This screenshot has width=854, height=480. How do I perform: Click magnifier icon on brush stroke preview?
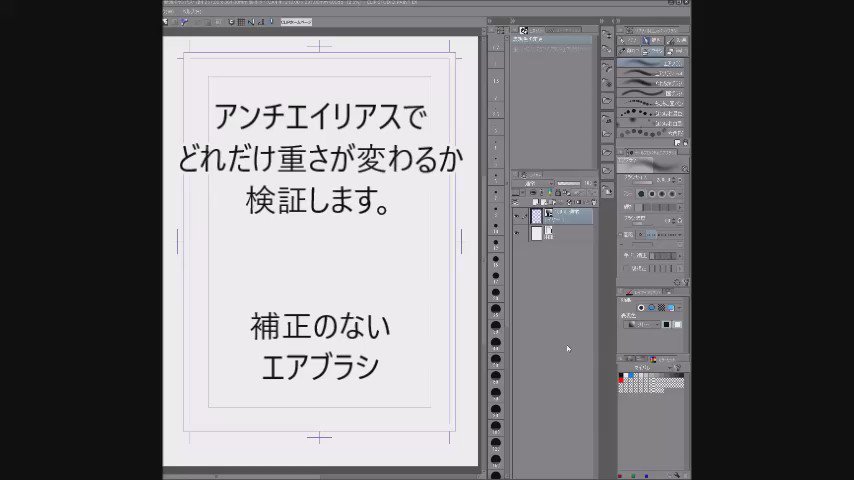pos(685,169)
